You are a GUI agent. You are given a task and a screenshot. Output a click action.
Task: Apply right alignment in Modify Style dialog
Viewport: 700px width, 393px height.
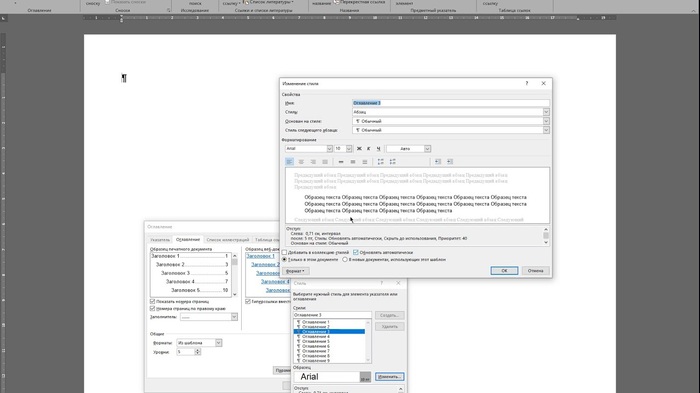click(313, 162)
